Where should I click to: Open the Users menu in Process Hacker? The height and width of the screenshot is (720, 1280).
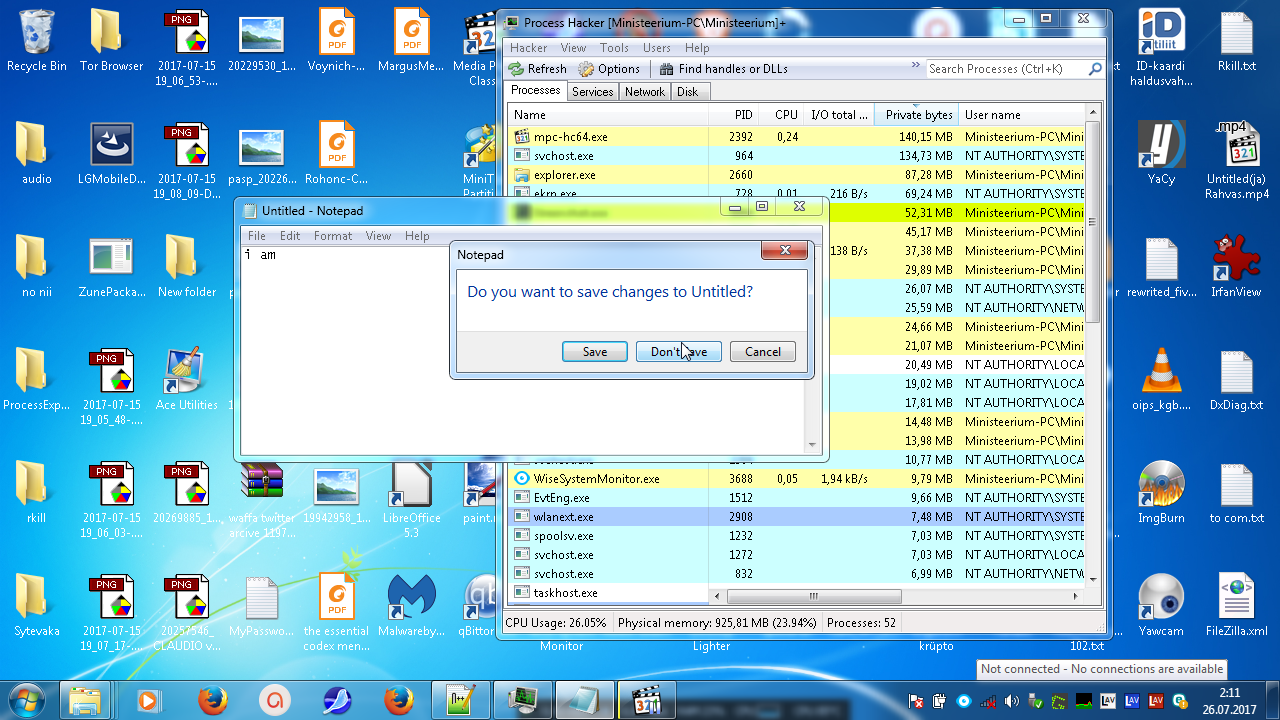pos(657,48)
